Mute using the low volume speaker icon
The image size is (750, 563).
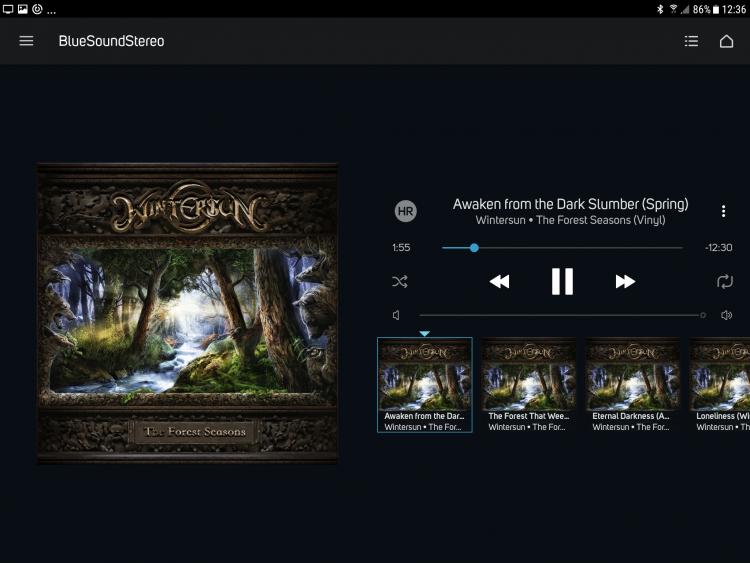(x=396, y=315)
